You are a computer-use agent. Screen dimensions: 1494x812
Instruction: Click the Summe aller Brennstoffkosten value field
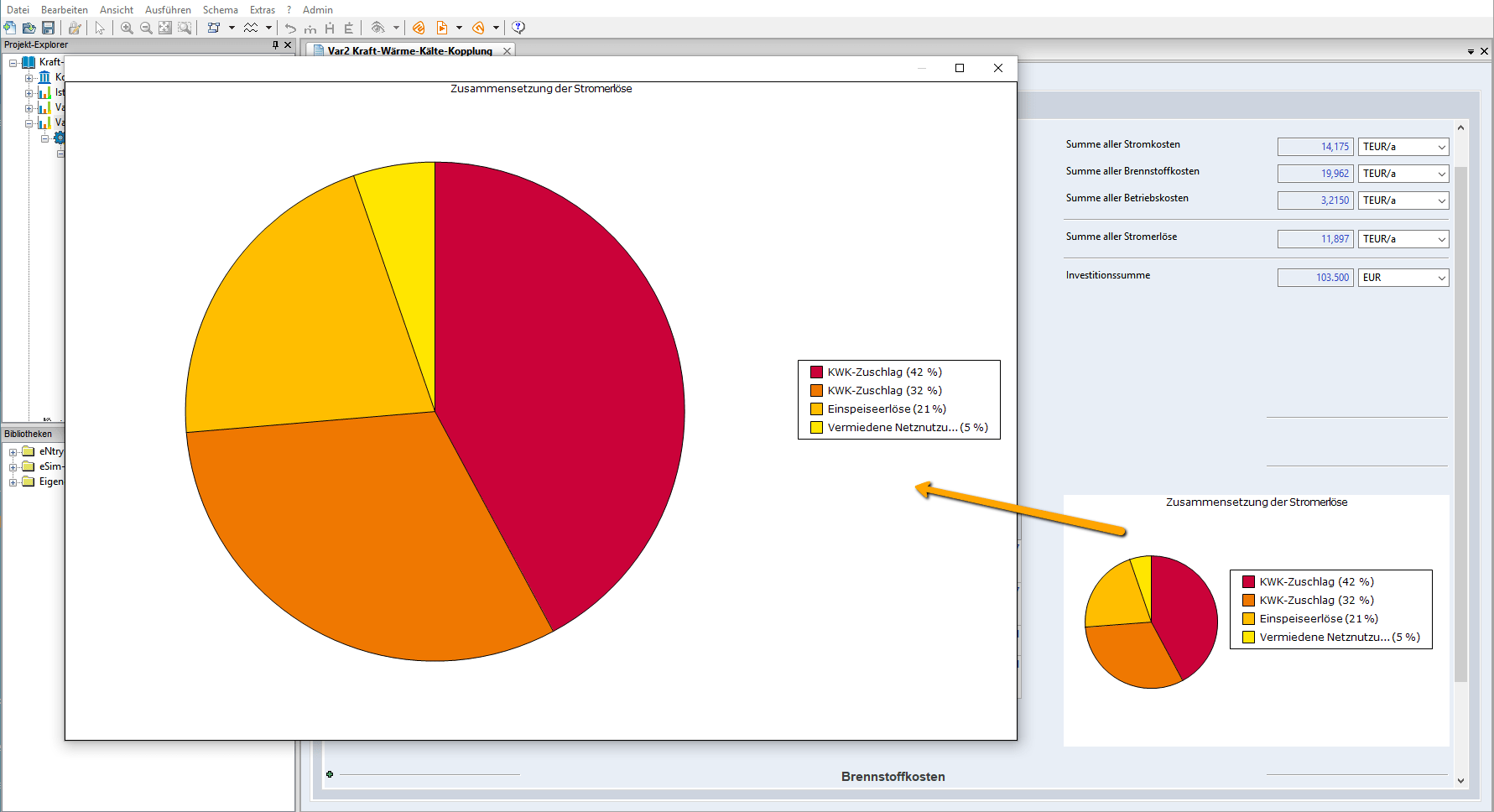coord(1314,174)
